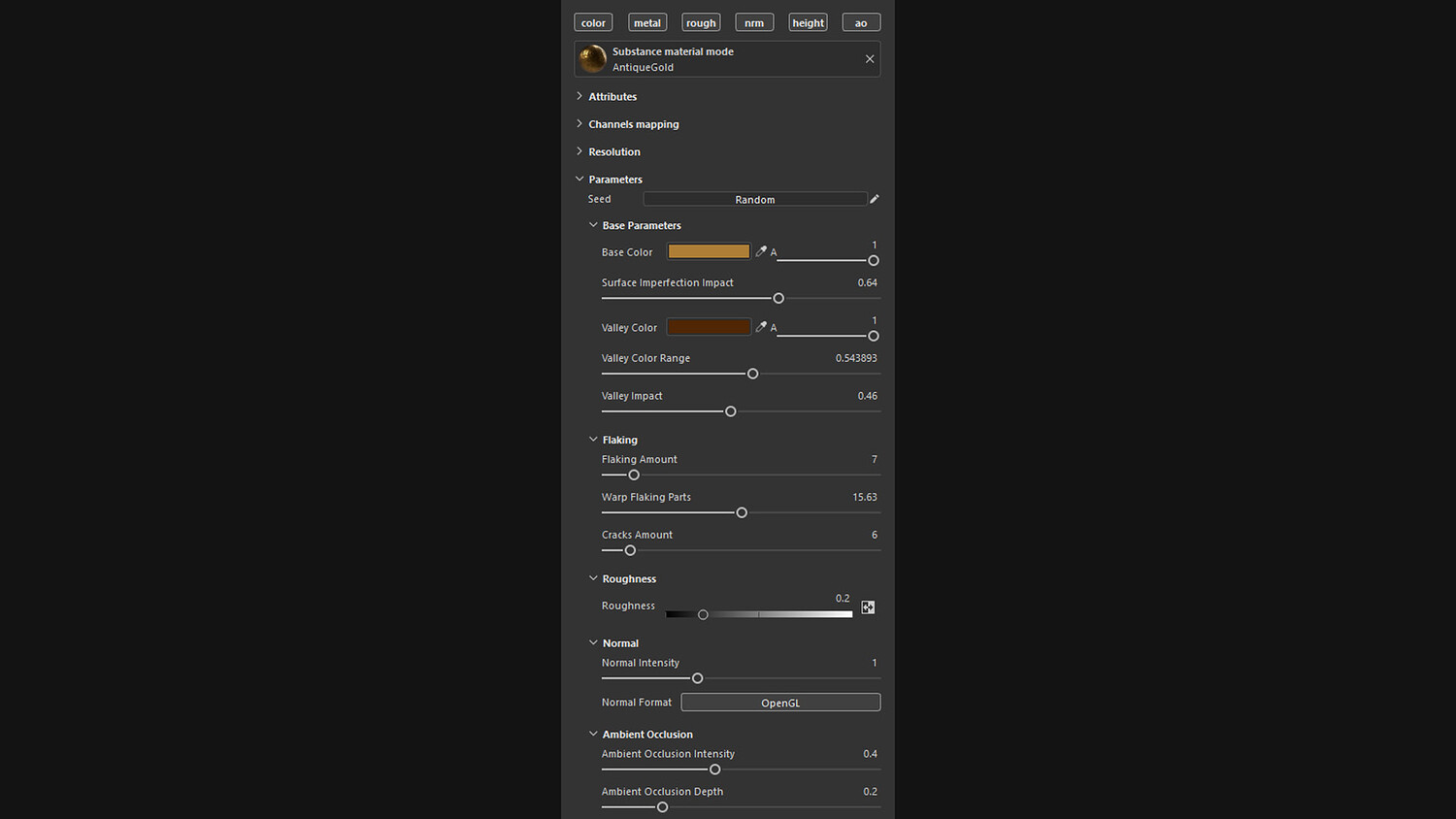The width and height of the screenshot is (1456, 819).
Task: Click the Valley Color eyedropper icon
Action: (761, 327)
